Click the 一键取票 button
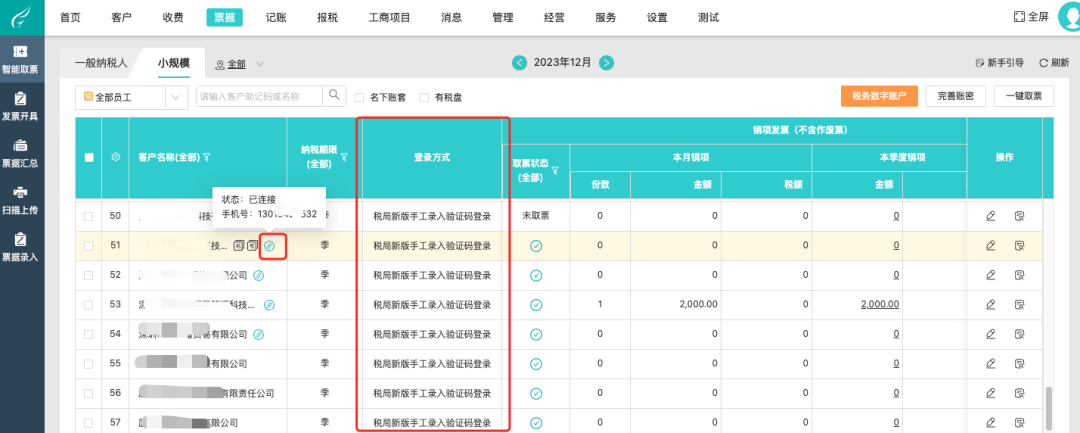 tap(1023, 96)
